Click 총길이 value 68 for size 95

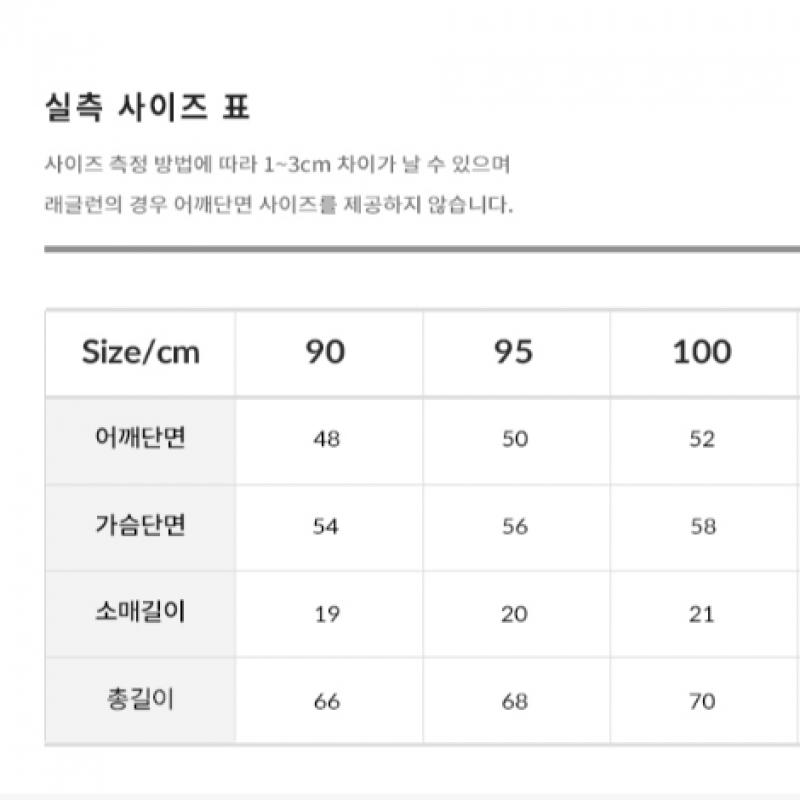(514, 701)
